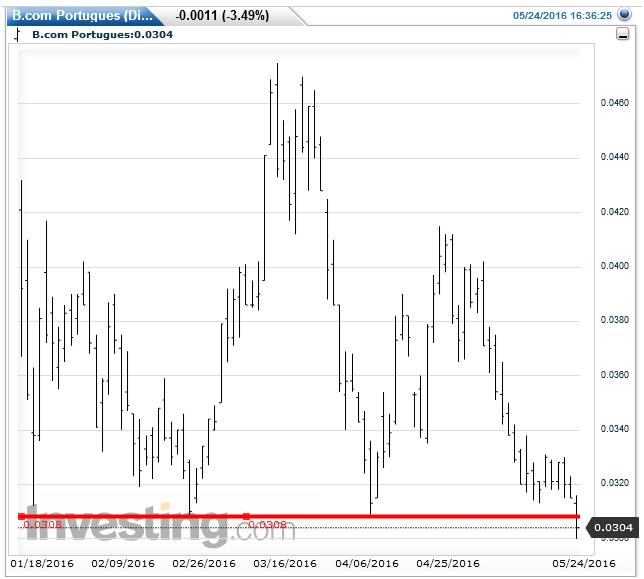Click the blue globe icon at top right

(624, 15)
